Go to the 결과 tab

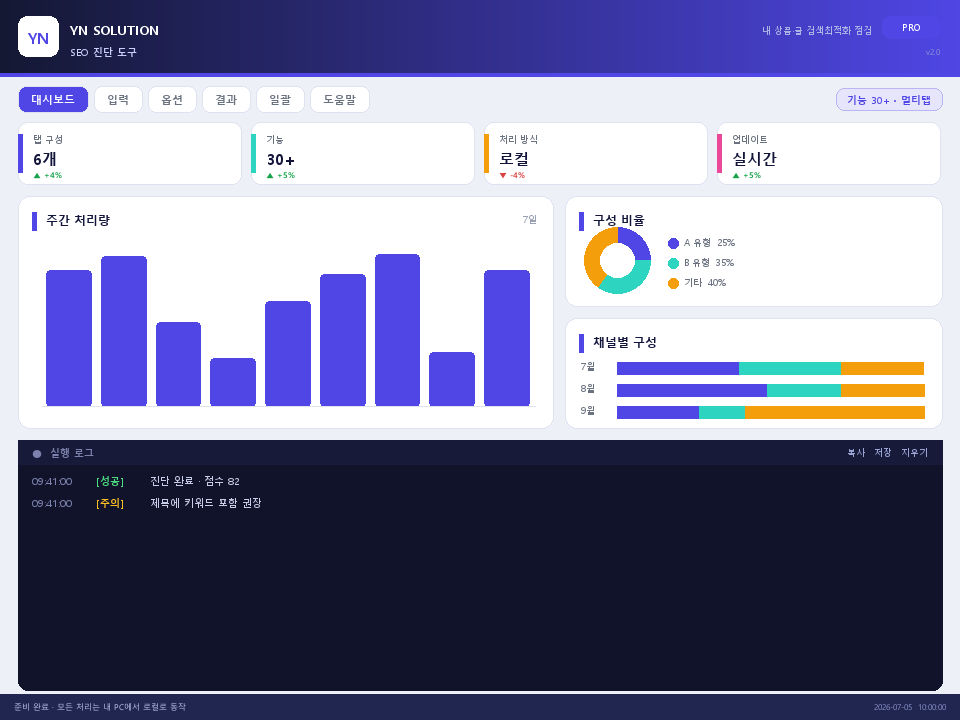(226, 99)
